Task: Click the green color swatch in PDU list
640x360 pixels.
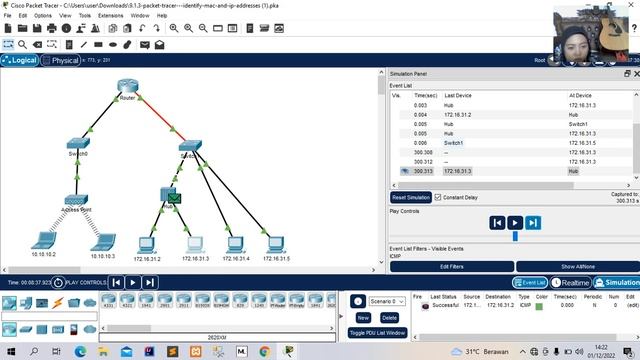Action: pyautogui.click(x=539, y=306)
